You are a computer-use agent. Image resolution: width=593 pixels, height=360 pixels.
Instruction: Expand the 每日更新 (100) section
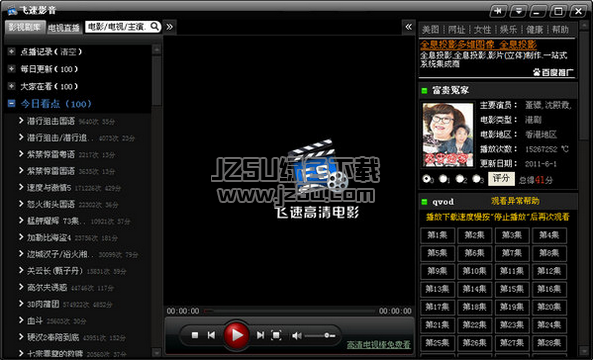click(11, 69)
